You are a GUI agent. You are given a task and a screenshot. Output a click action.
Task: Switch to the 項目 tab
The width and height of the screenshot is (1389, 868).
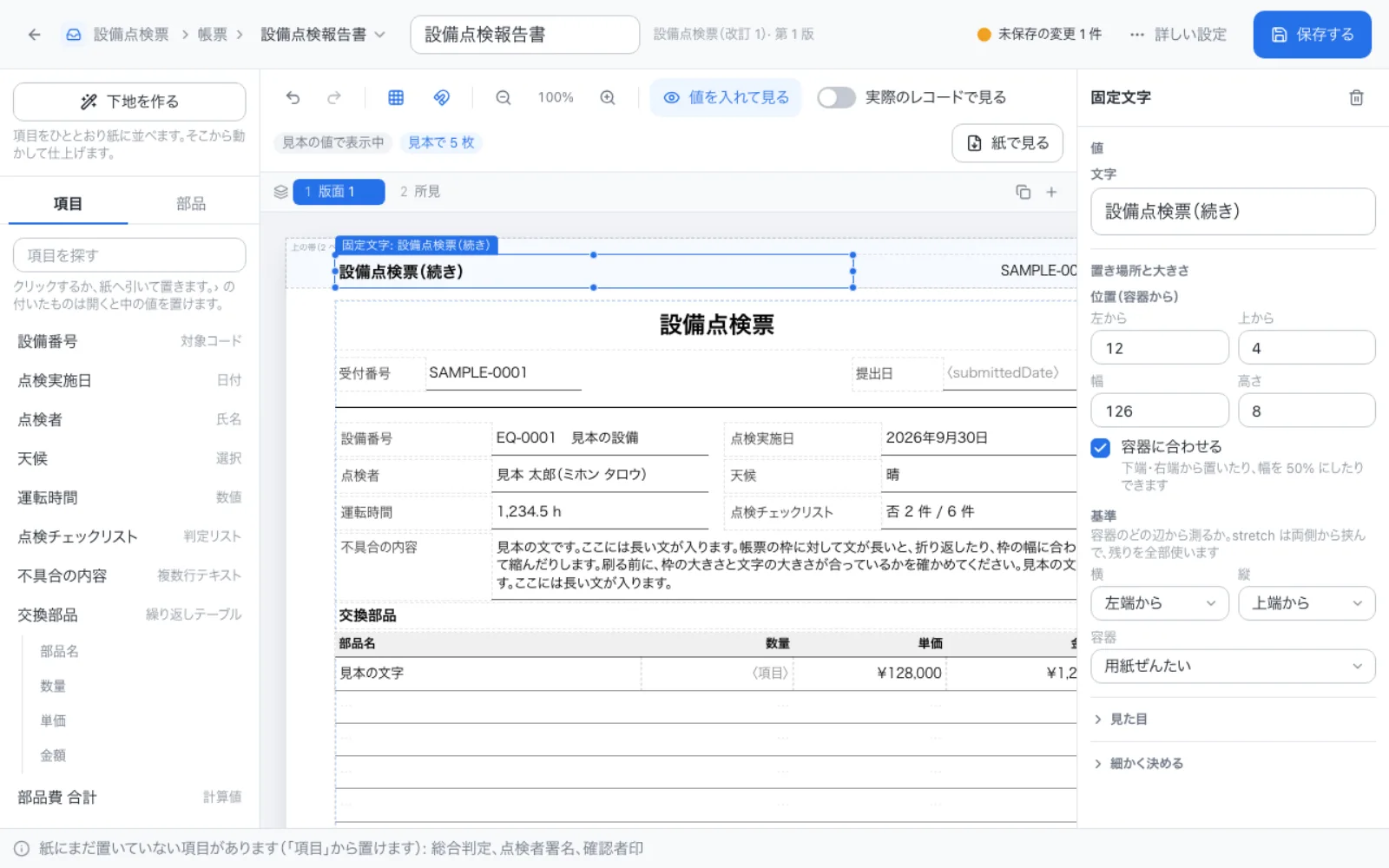coord(68,204)
